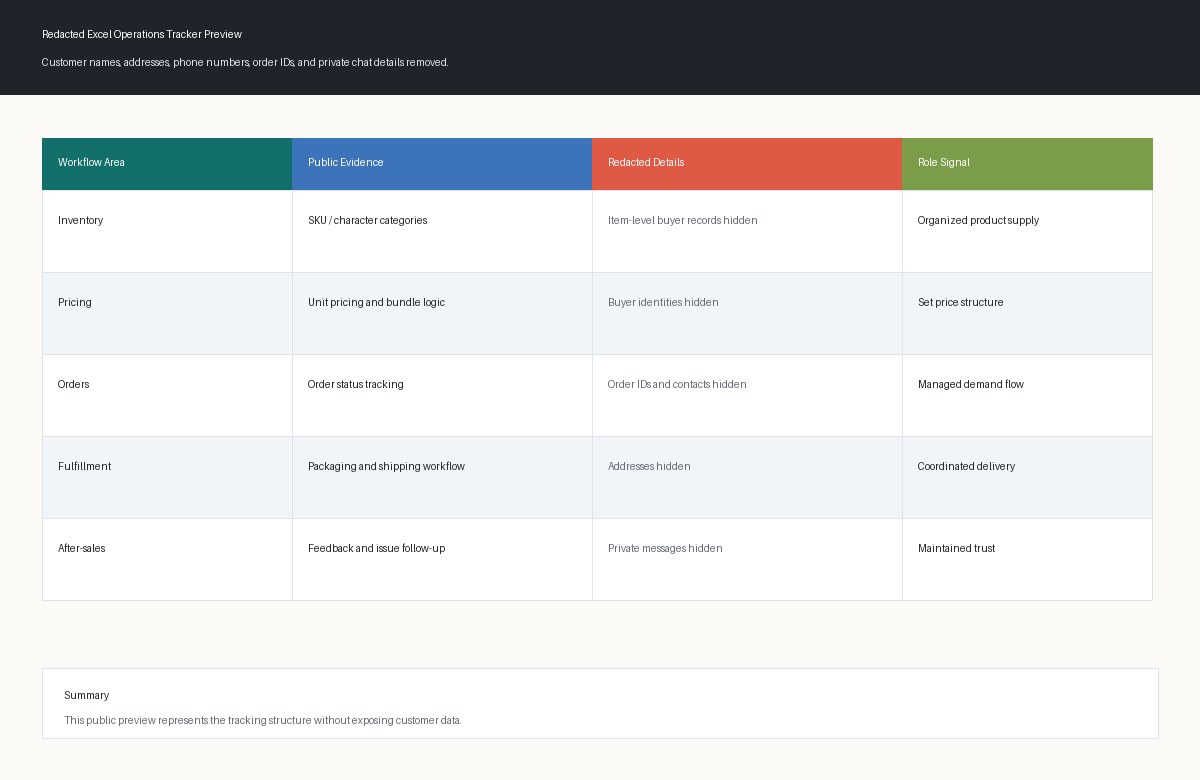This screenshot has height=780, width=1200.
Task: Click 'Unit pricing and bundle logic' cell
Action: click(x=442, y=313)
